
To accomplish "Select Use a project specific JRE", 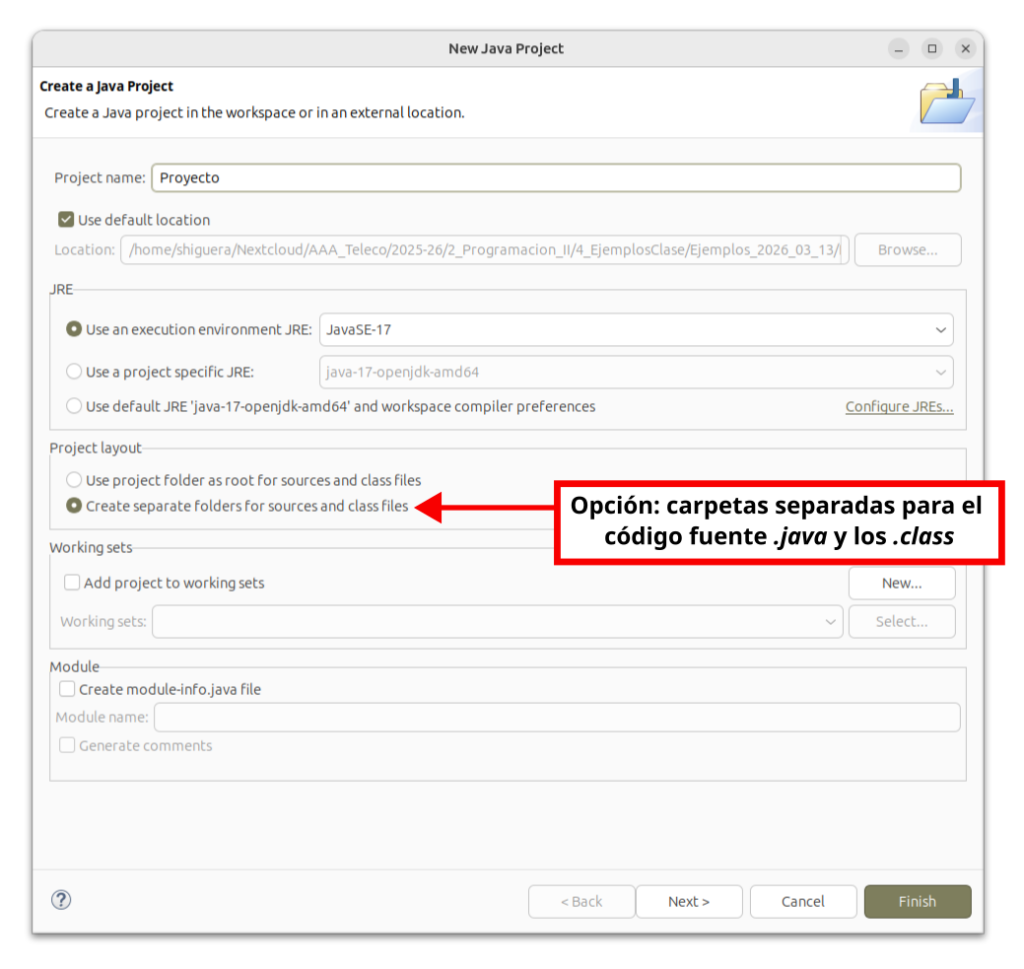I will pyautogui.click(x=74, y=372).
